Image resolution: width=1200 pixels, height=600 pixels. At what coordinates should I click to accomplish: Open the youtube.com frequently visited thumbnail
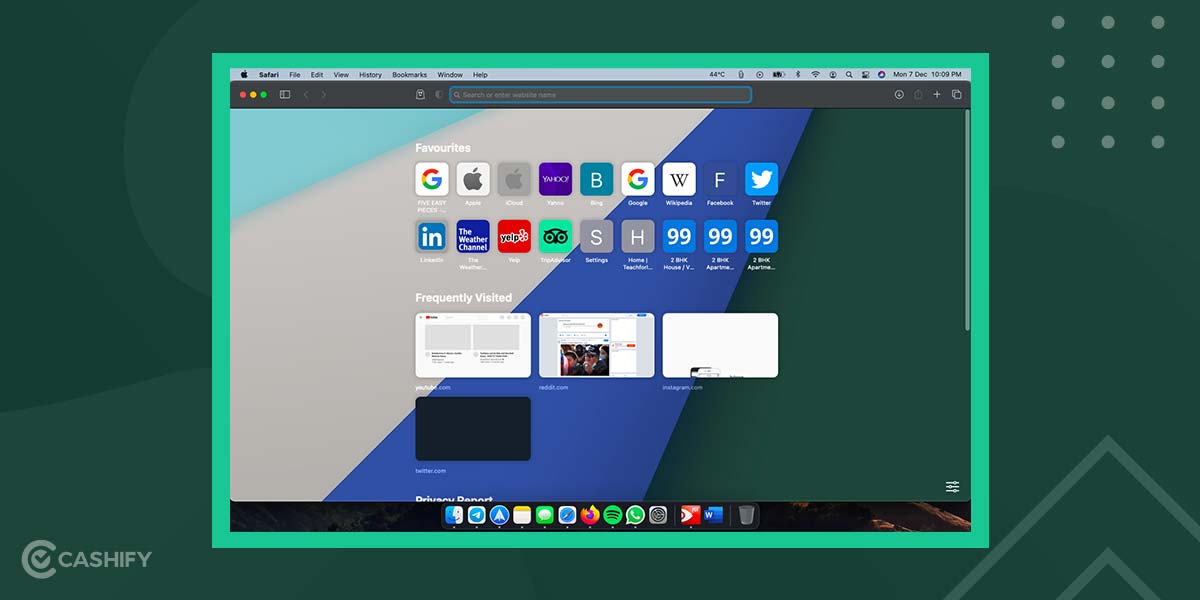472,344
